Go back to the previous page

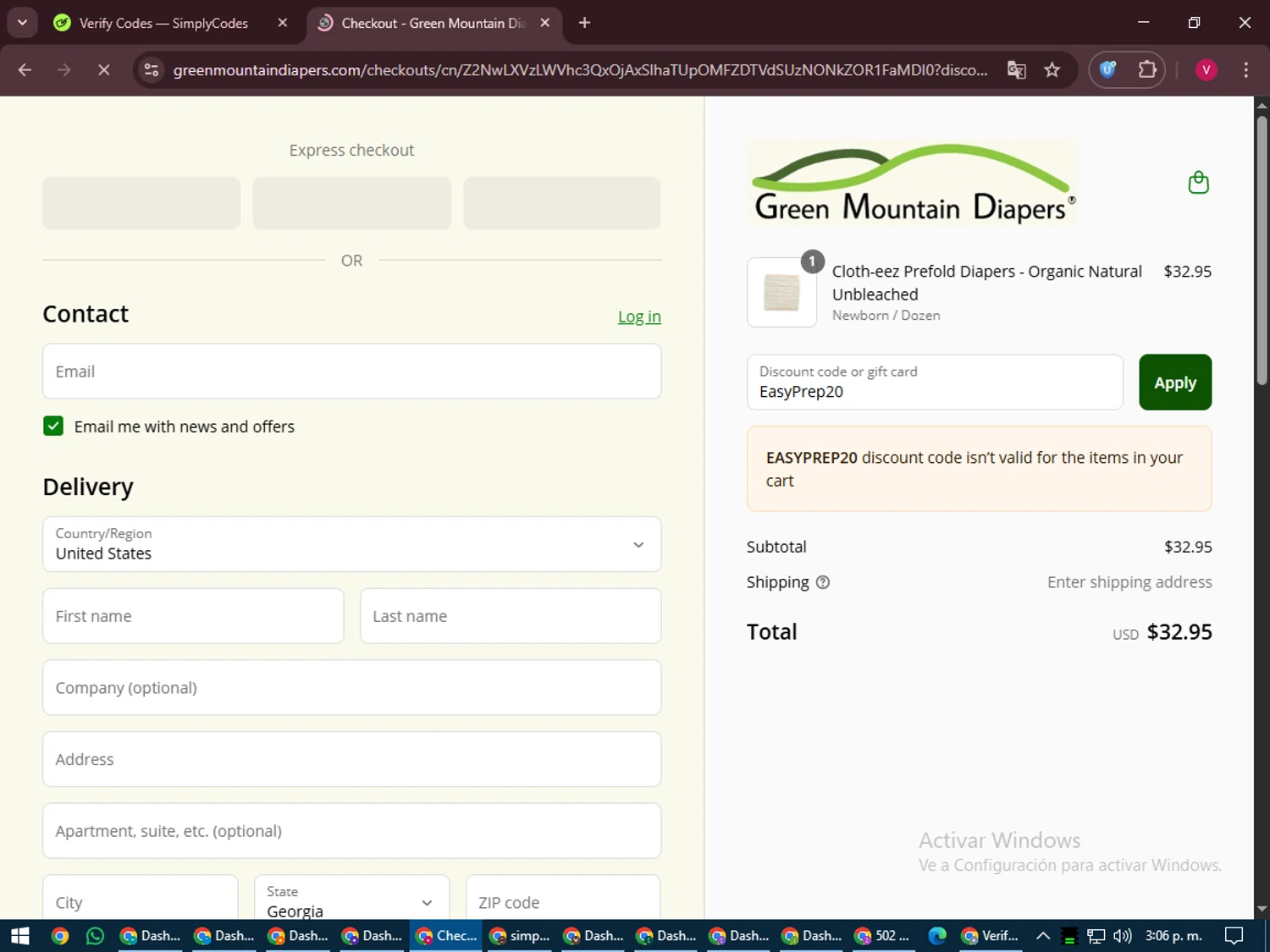point(25,70)
